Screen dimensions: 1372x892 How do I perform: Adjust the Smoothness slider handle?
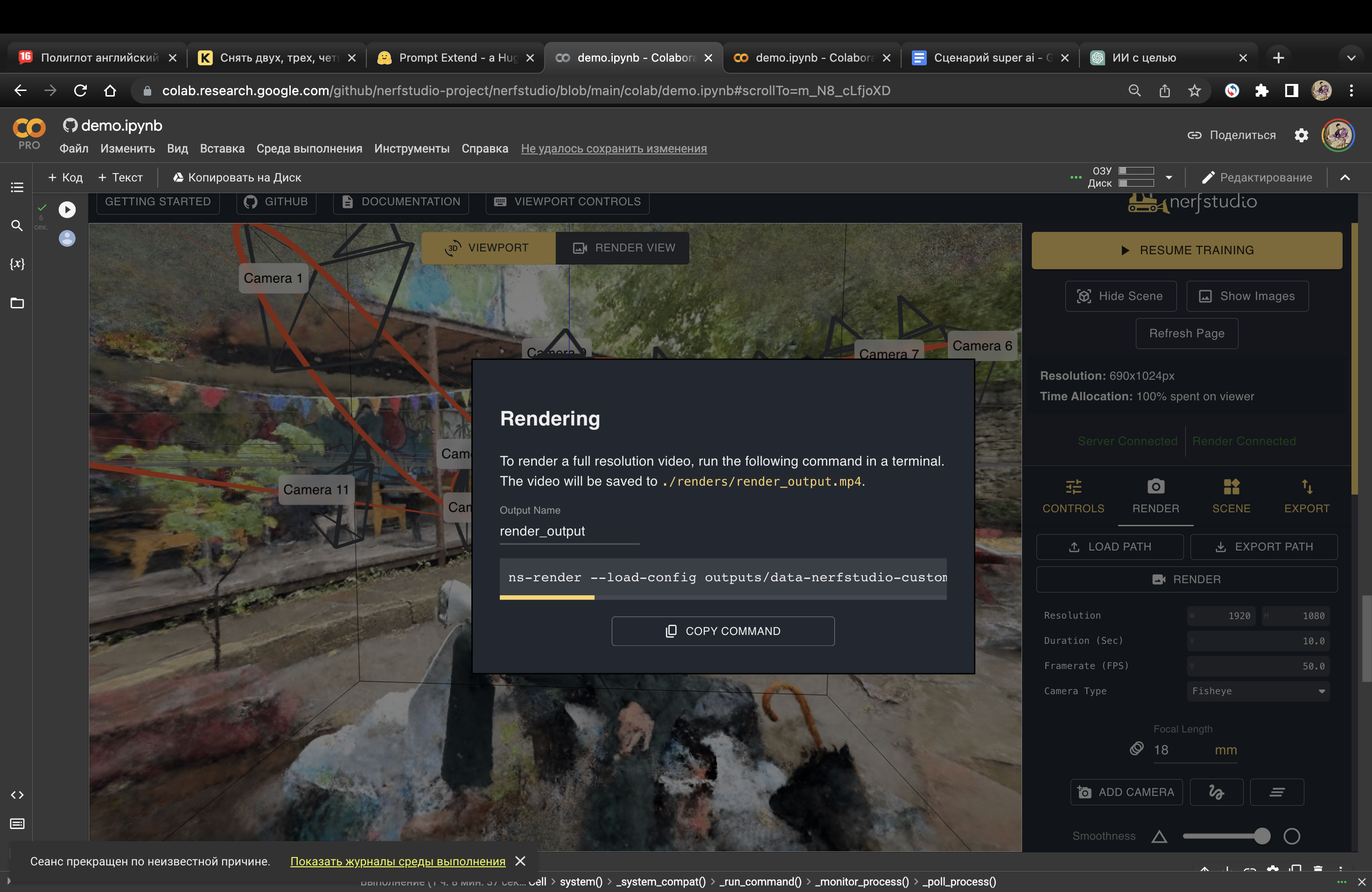[x=1262, y=836]
